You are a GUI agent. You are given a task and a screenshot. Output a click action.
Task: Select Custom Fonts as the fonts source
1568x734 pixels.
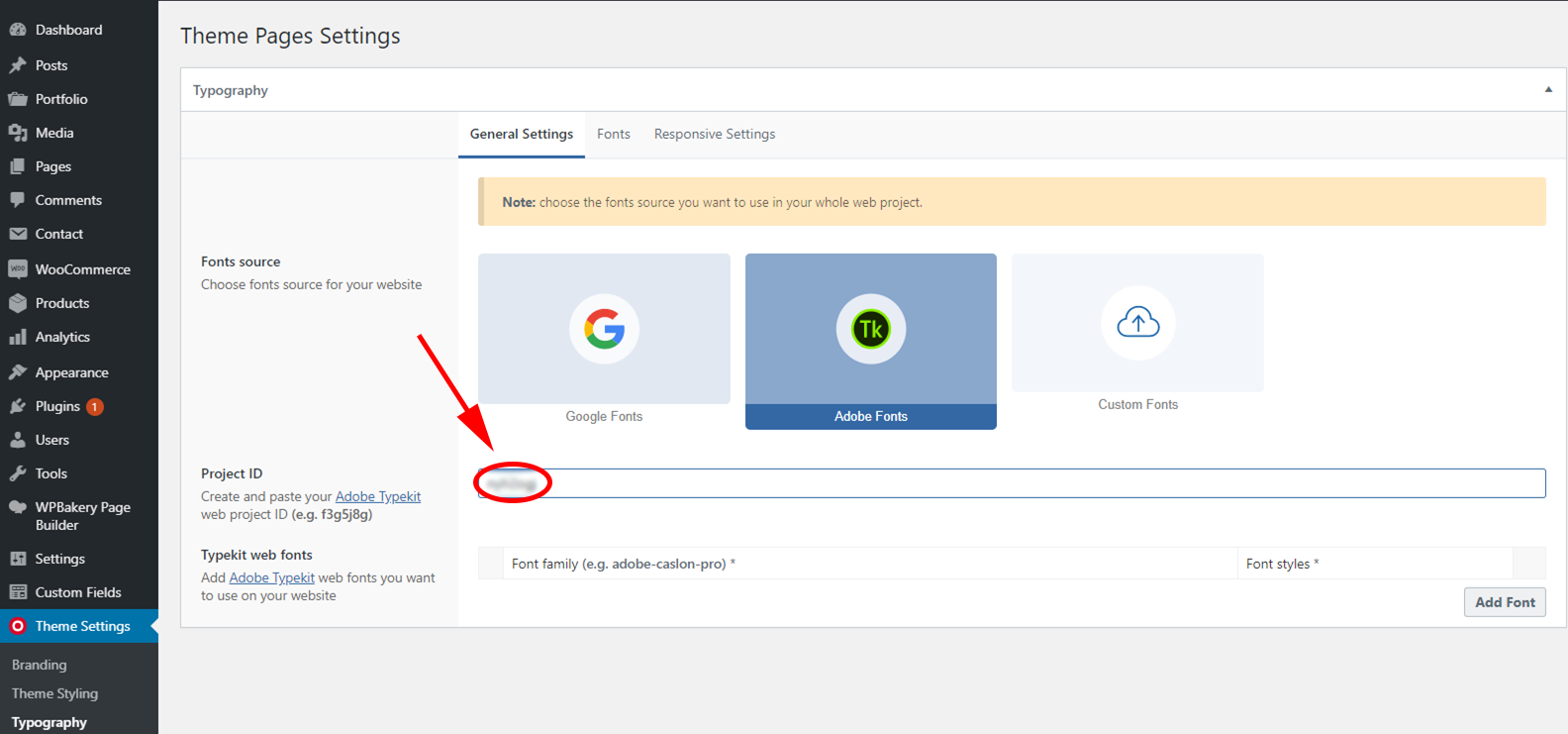pos(1138,335)
